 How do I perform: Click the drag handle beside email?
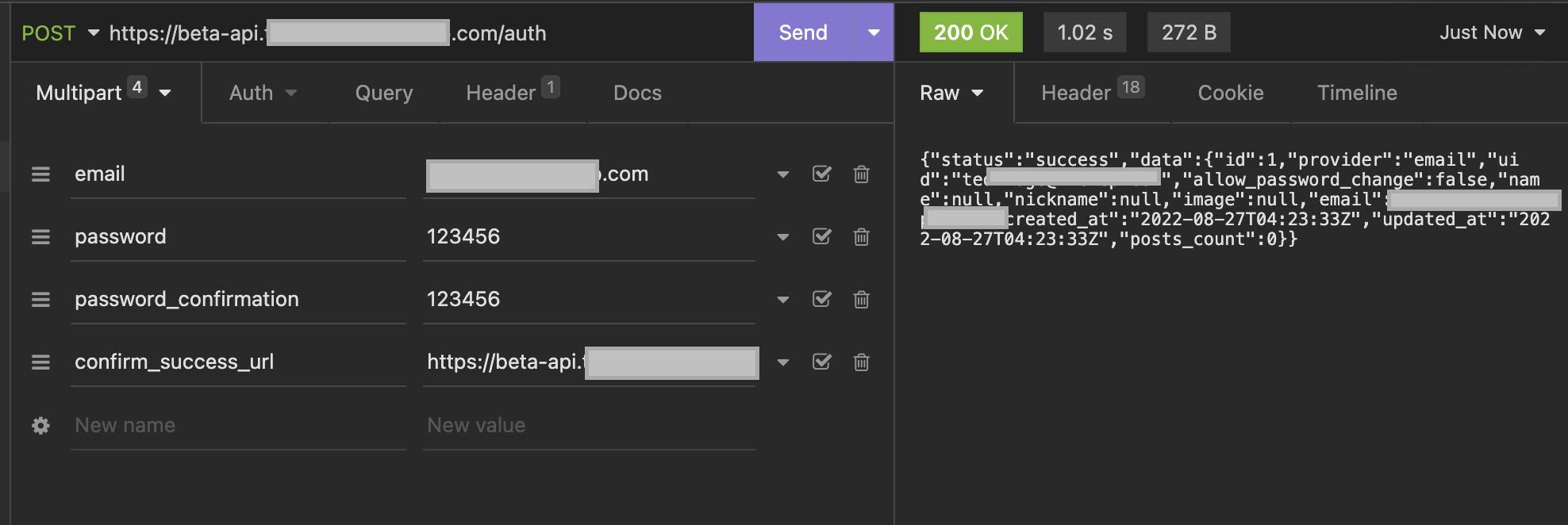[x=40, y=174]
